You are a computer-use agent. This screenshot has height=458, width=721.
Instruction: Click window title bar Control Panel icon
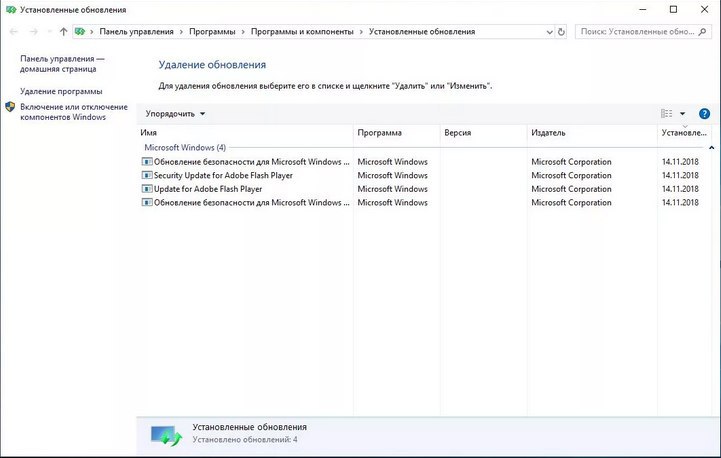[11, 10]
